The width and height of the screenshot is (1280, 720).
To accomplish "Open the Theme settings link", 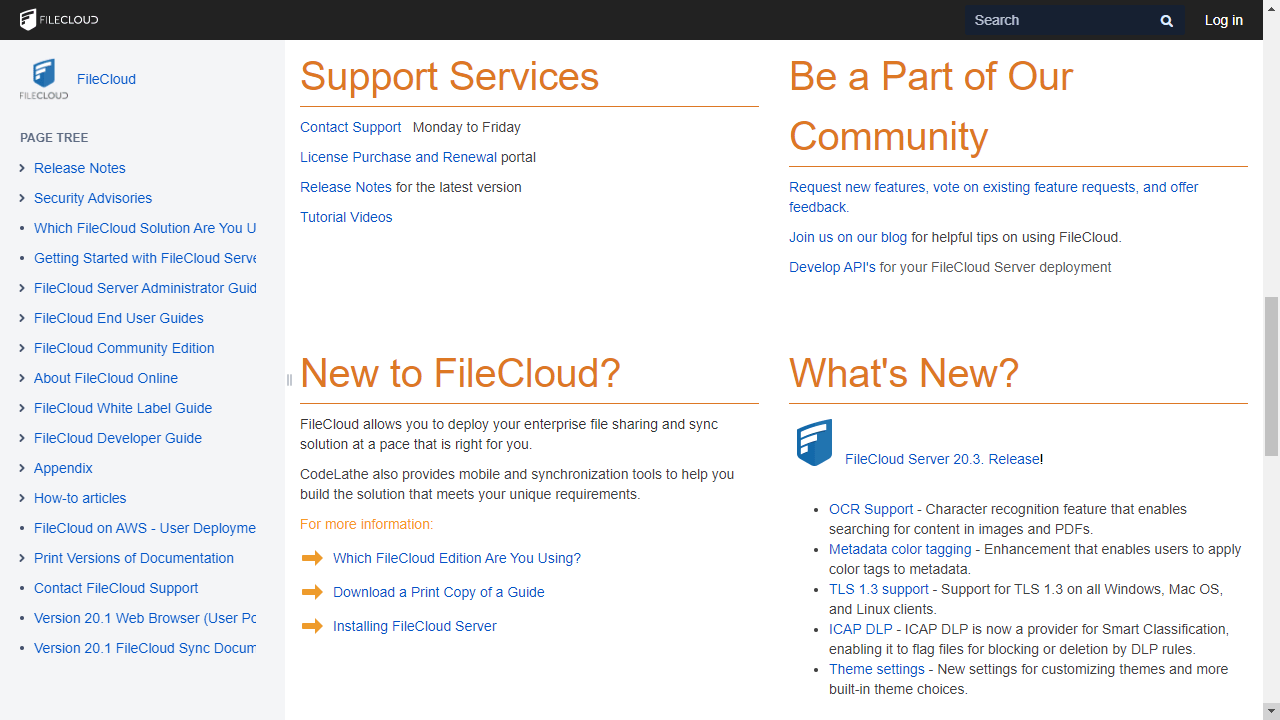I will (x=877, y=669).
